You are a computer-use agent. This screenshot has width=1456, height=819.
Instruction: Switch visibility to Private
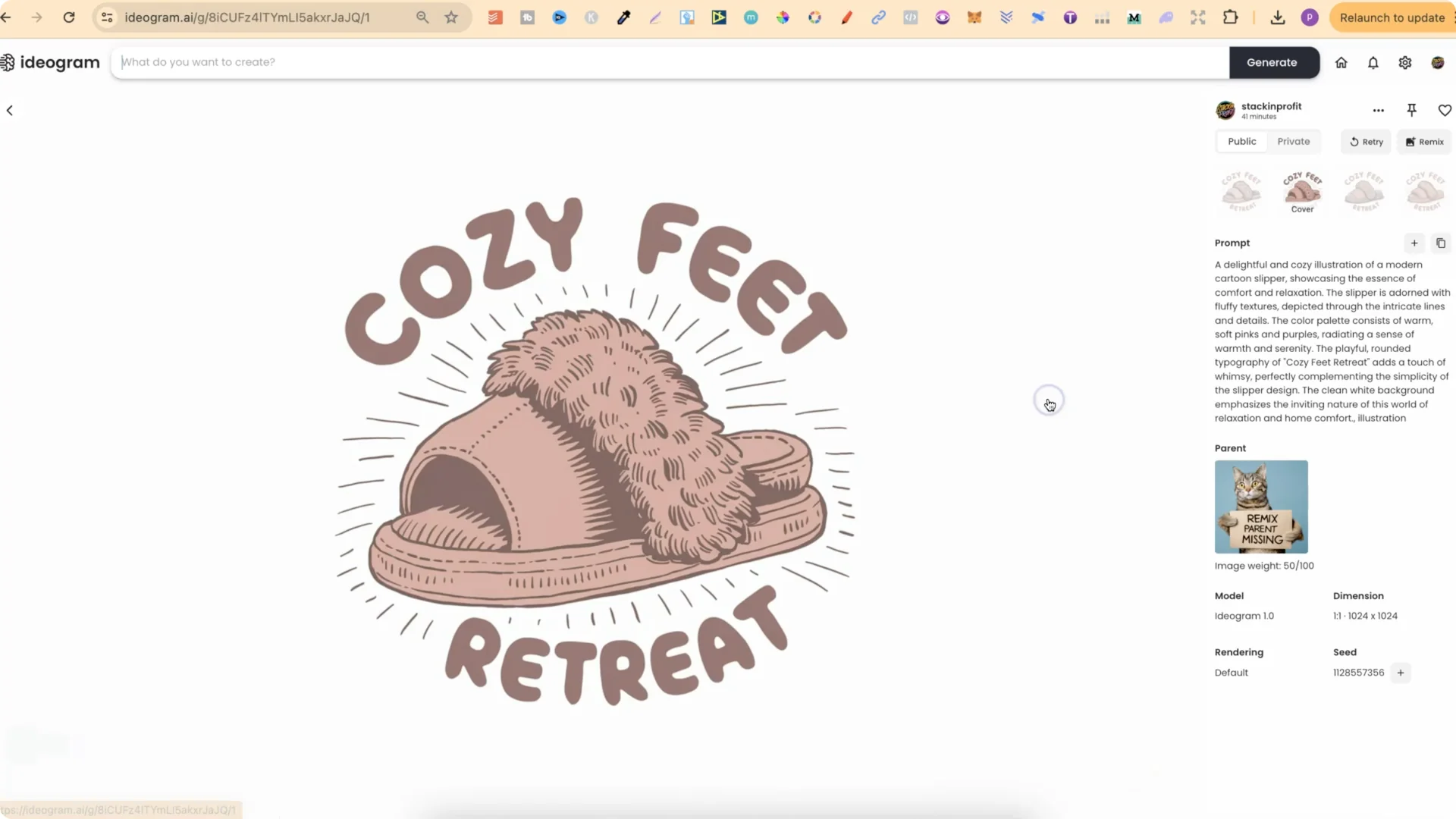[1293, 141]
